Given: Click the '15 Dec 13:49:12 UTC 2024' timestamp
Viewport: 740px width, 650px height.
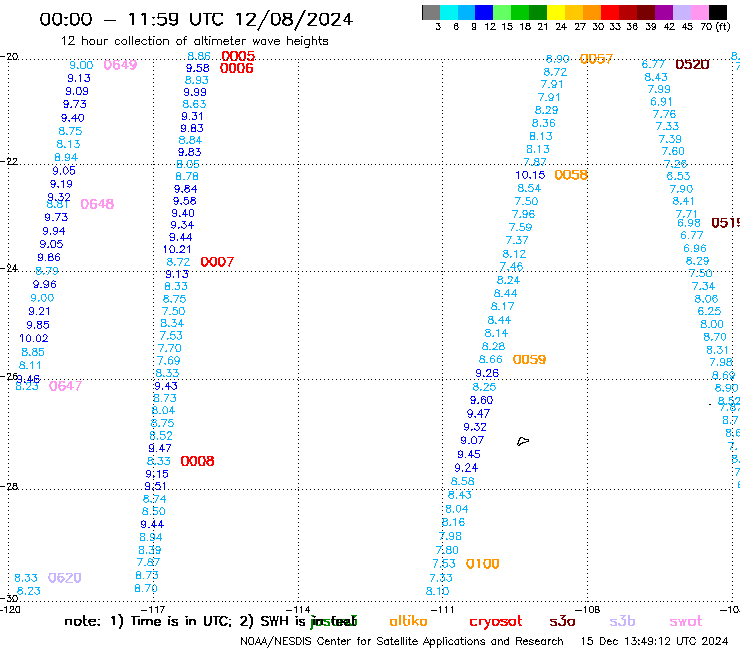Looking at the screenshot, I should pyautogui.click(x=654, y=642).
